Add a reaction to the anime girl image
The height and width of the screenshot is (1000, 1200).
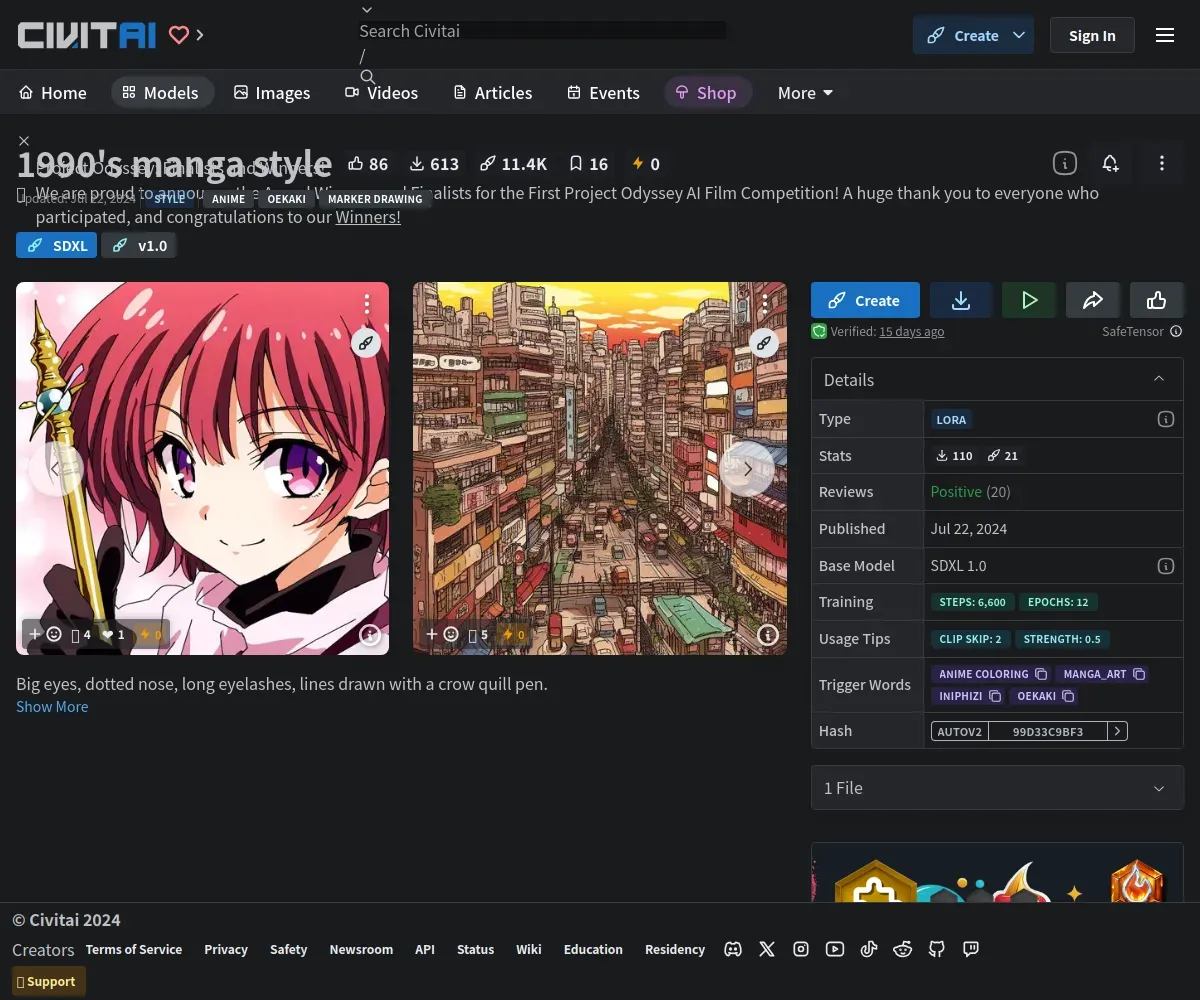tap(45, 634)
